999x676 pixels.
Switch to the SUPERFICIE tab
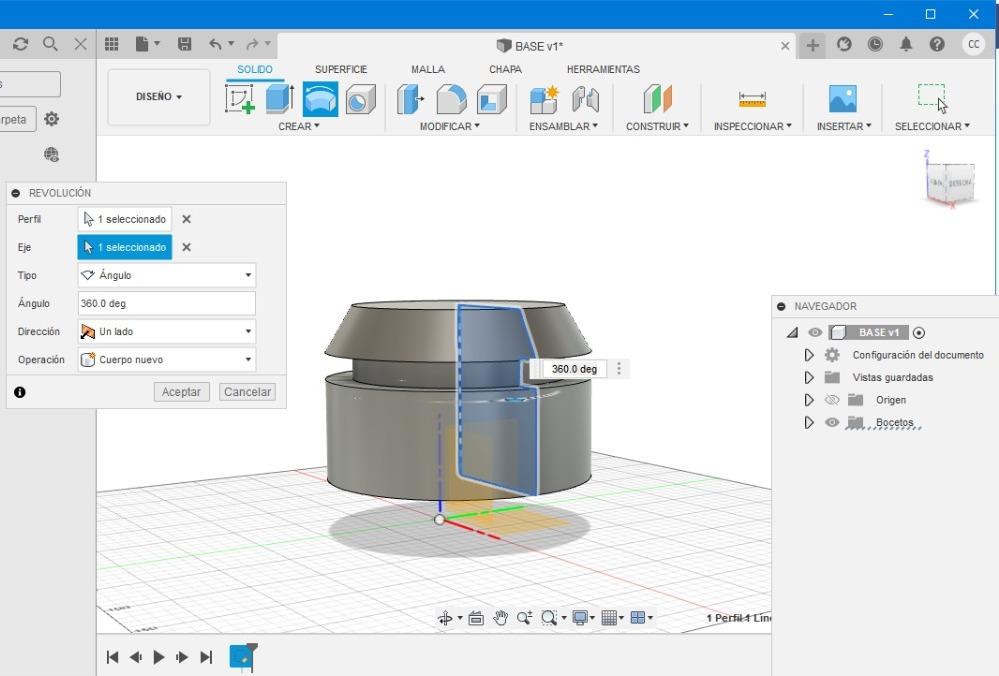[341, 69]
